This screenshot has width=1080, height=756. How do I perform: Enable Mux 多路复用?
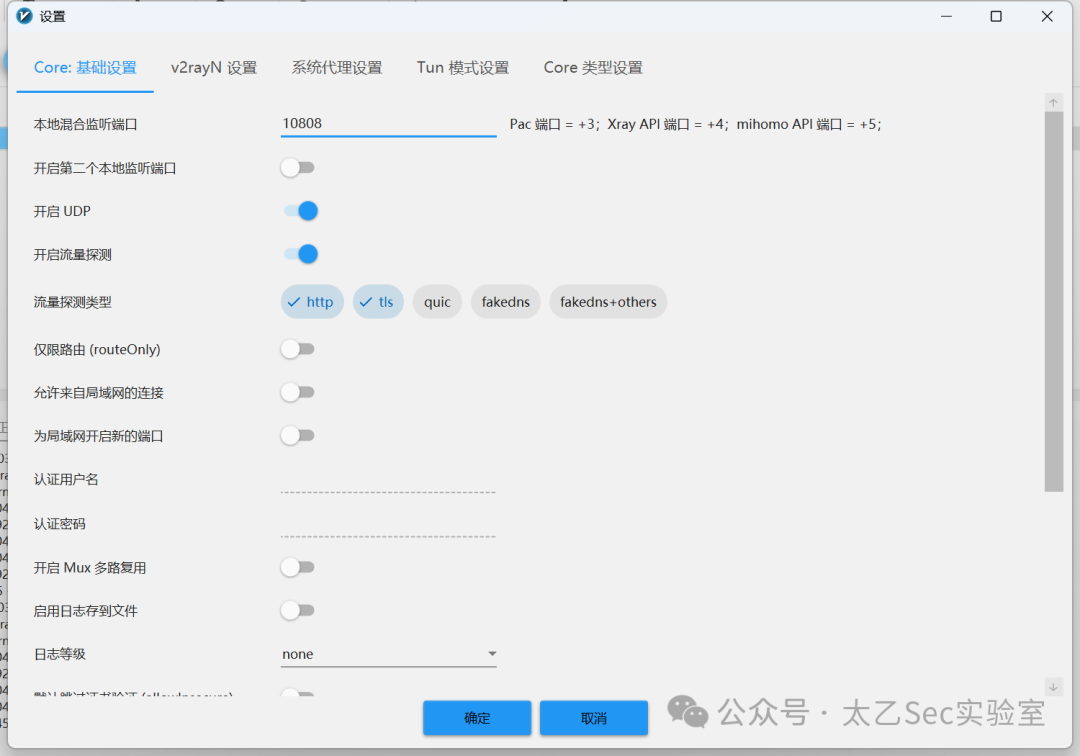298,567
